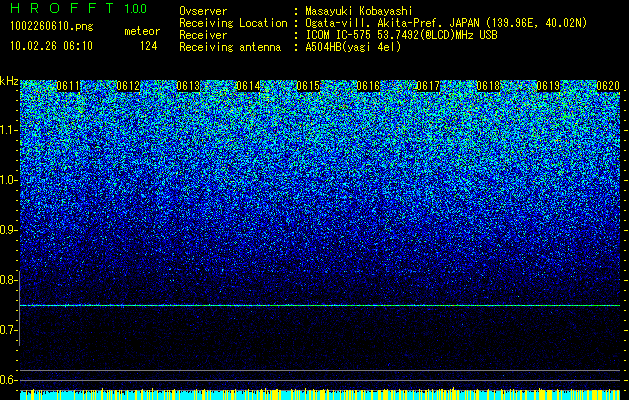This screenshot has width=629, height=400.
Task: Click the Receiving Location label
Action: coord(233,23)
